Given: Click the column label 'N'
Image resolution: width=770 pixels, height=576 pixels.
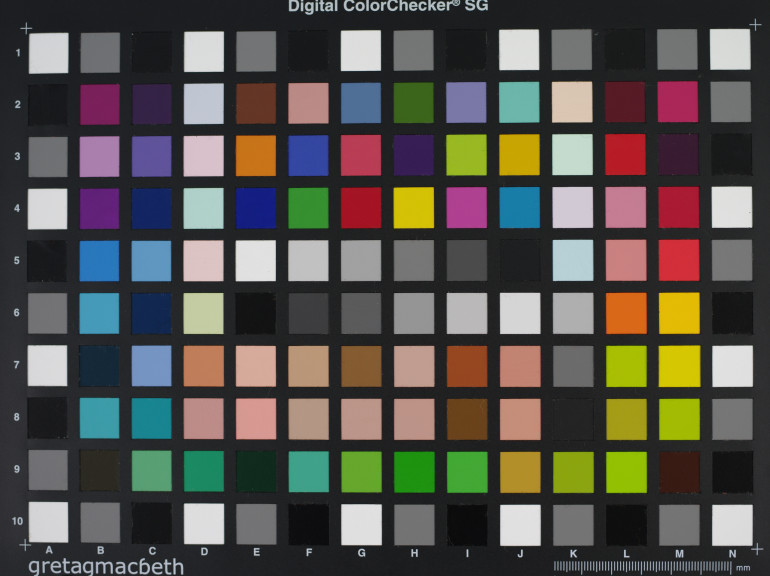Looking at the screenshot, I should tap(732, 554).
